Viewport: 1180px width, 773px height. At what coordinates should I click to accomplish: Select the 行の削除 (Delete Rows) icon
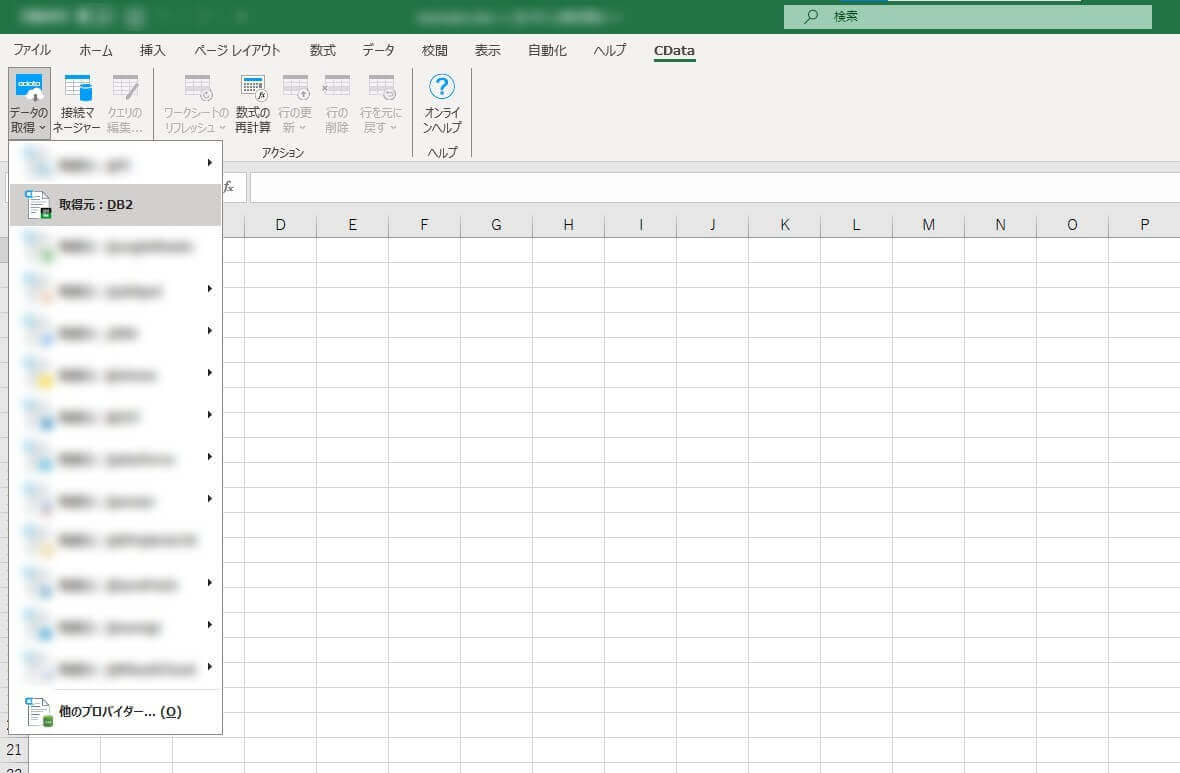click(337, 100)
